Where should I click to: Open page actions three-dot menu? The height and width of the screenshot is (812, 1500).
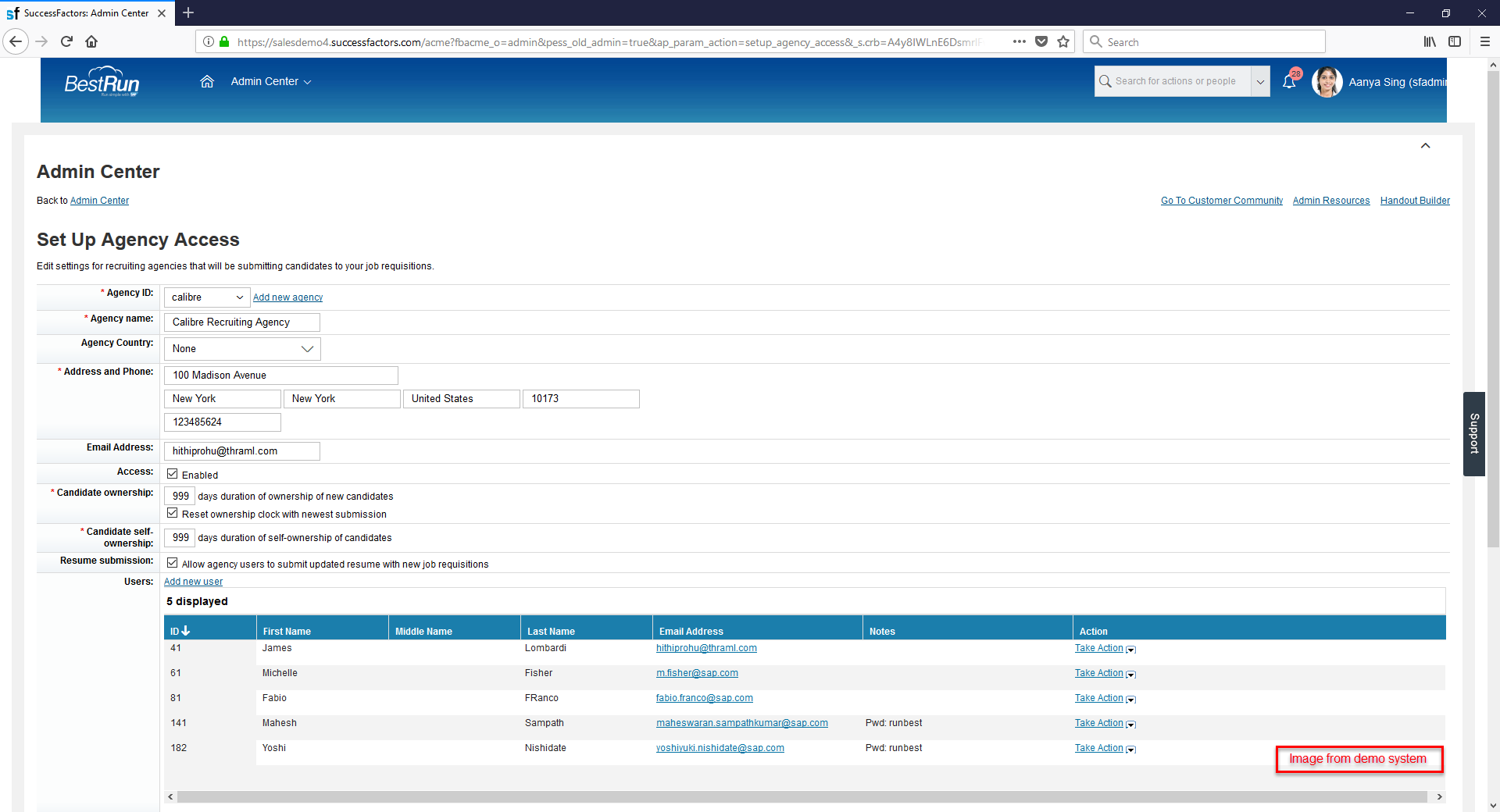[1020, 41]
